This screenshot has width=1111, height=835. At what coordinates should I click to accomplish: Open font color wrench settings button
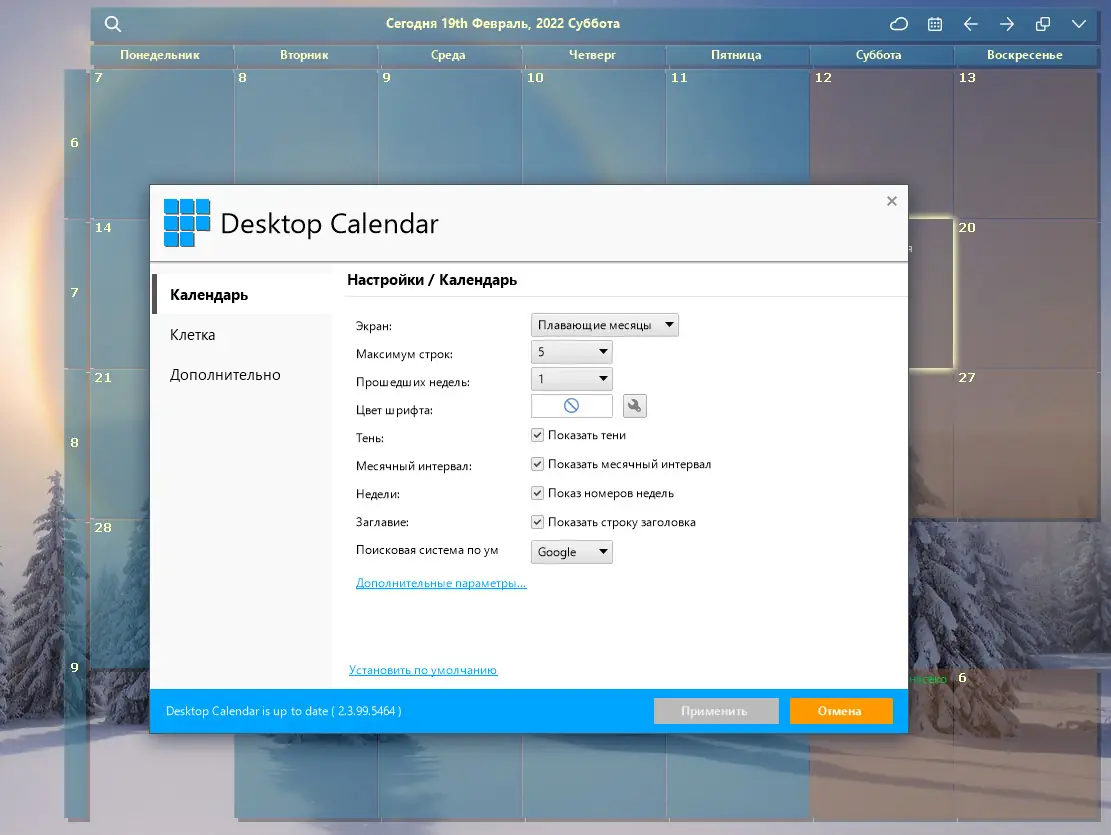pos(634,405)
